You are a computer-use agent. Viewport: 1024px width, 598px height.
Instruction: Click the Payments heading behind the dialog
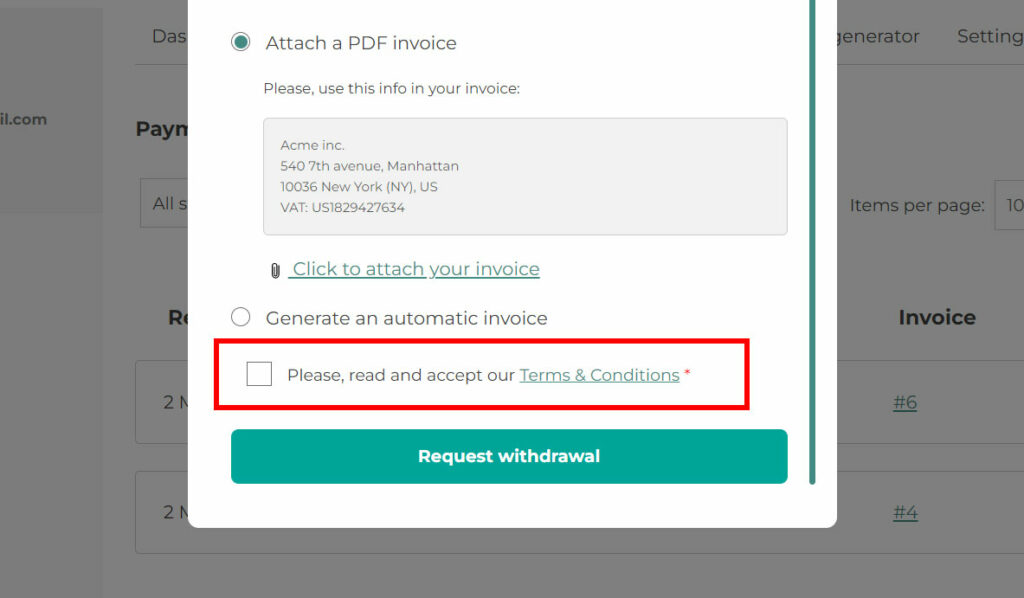(x=162, y=129)
